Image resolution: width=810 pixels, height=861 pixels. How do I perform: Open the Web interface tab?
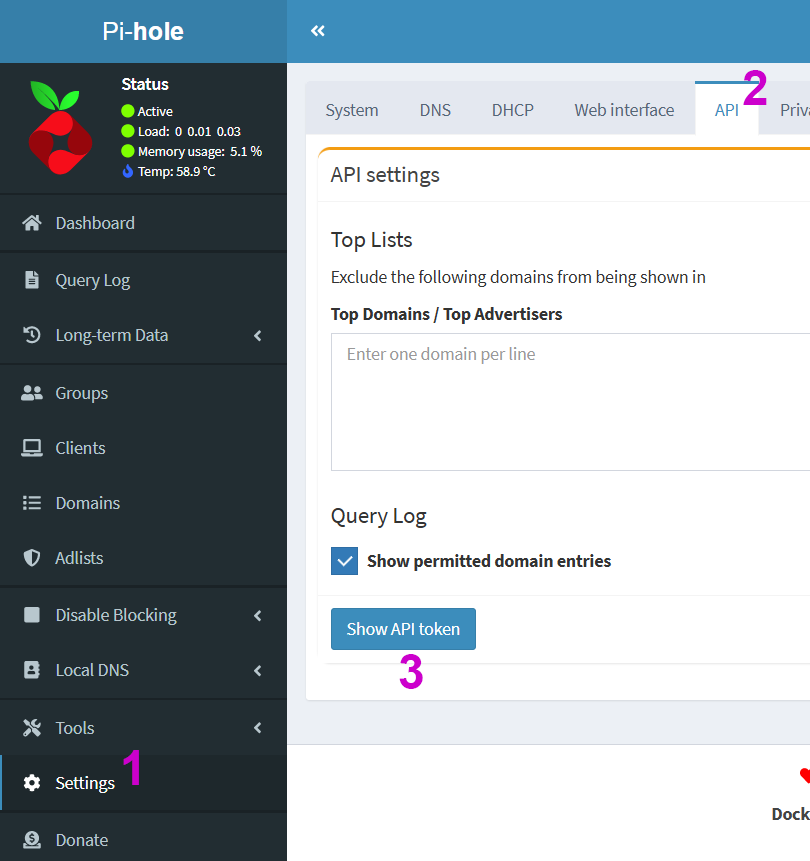click(x=624, y=110)
